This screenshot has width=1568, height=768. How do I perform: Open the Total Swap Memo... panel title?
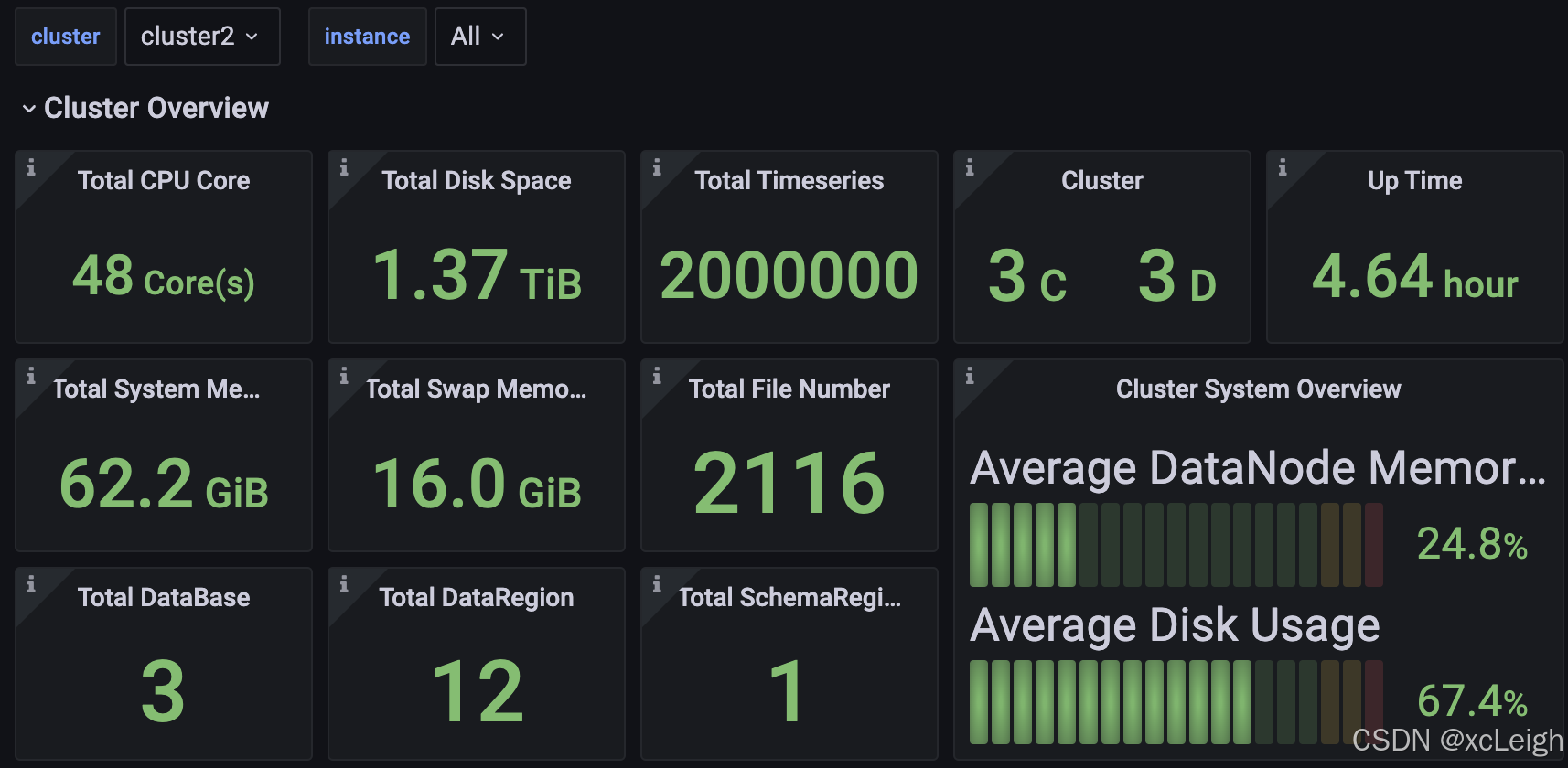coord(477,389)
